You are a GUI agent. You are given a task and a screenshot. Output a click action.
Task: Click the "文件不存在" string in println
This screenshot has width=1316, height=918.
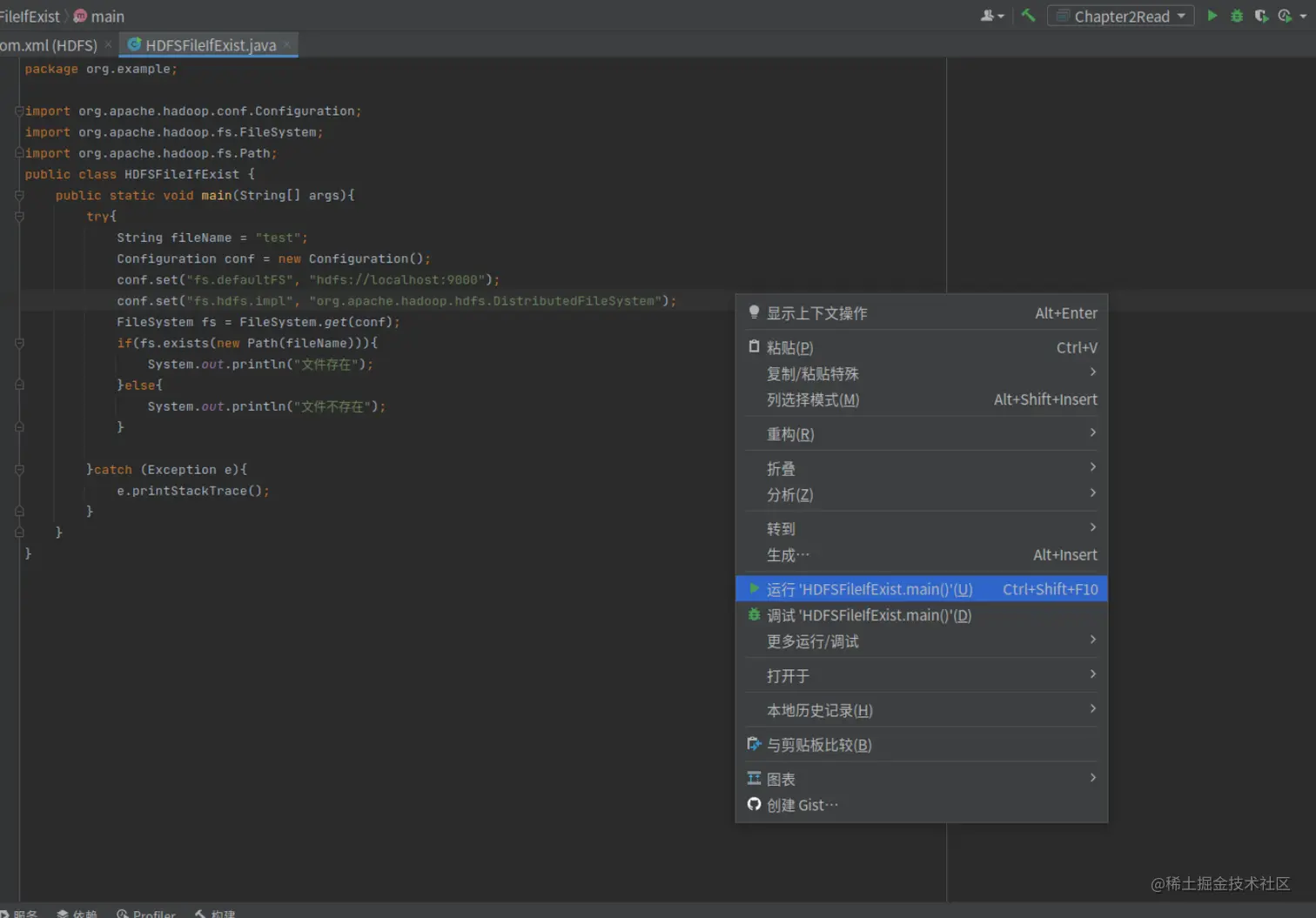[x=332, y=406]
